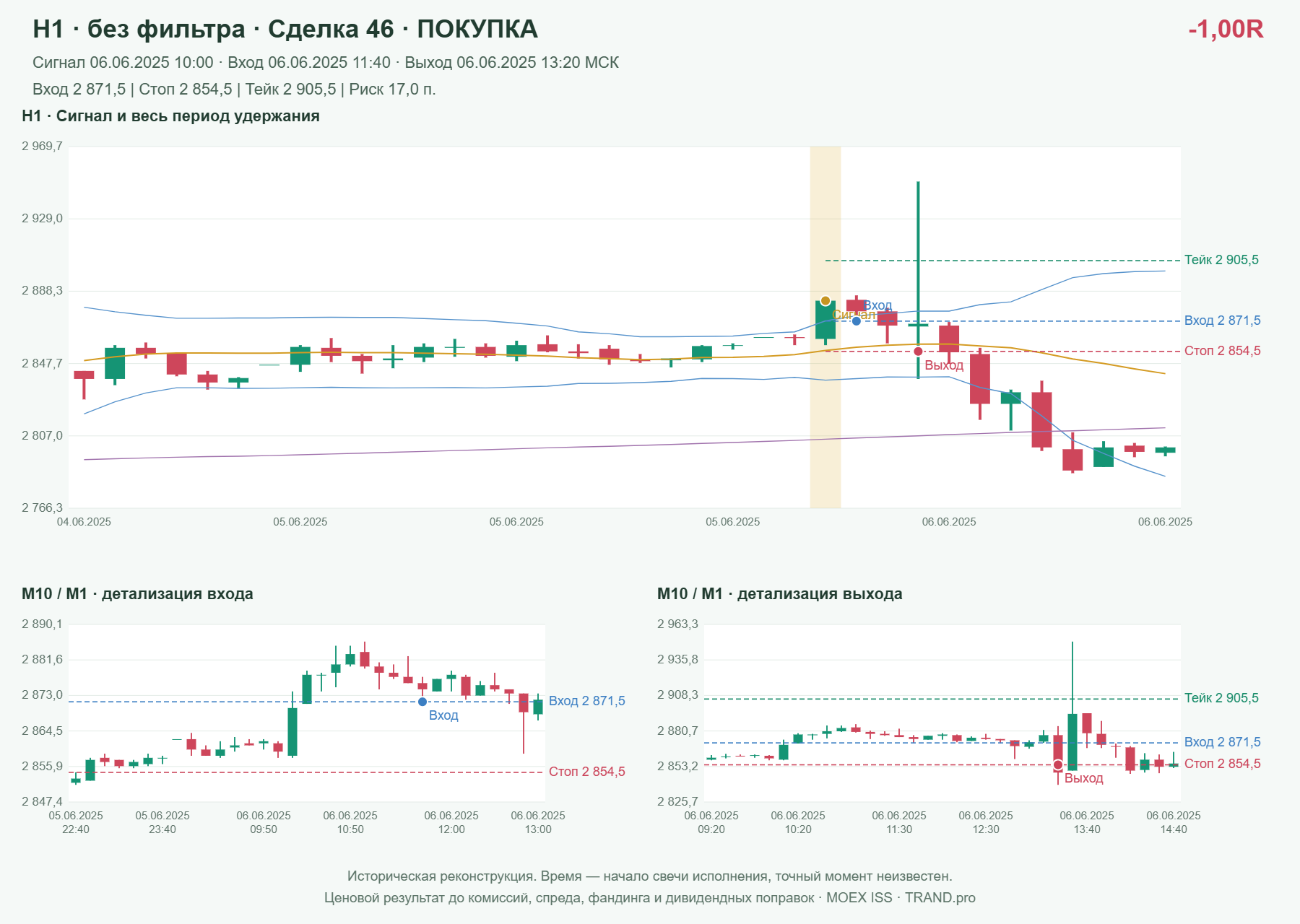The height and width of the screenshot is (924, 1300).
Task: Click "Тейк 2 905,5" label on H1 chart
Action: 1221,260
